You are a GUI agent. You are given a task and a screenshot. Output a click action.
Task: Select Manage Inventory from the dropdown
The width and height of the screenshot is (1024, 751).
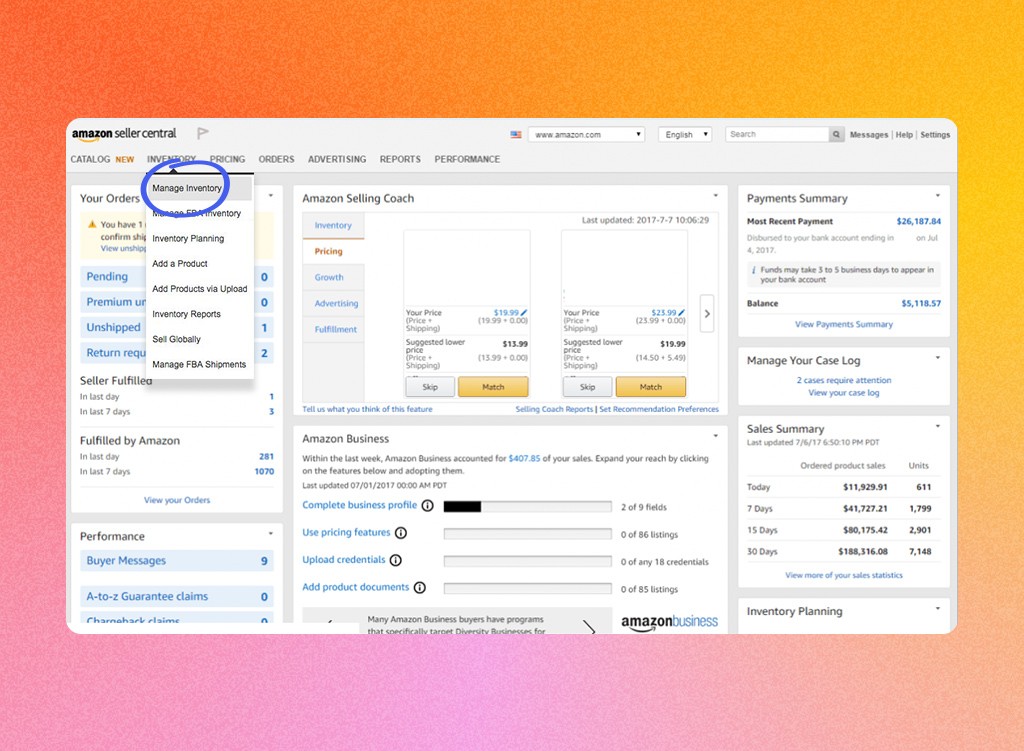tap(200, 188)
